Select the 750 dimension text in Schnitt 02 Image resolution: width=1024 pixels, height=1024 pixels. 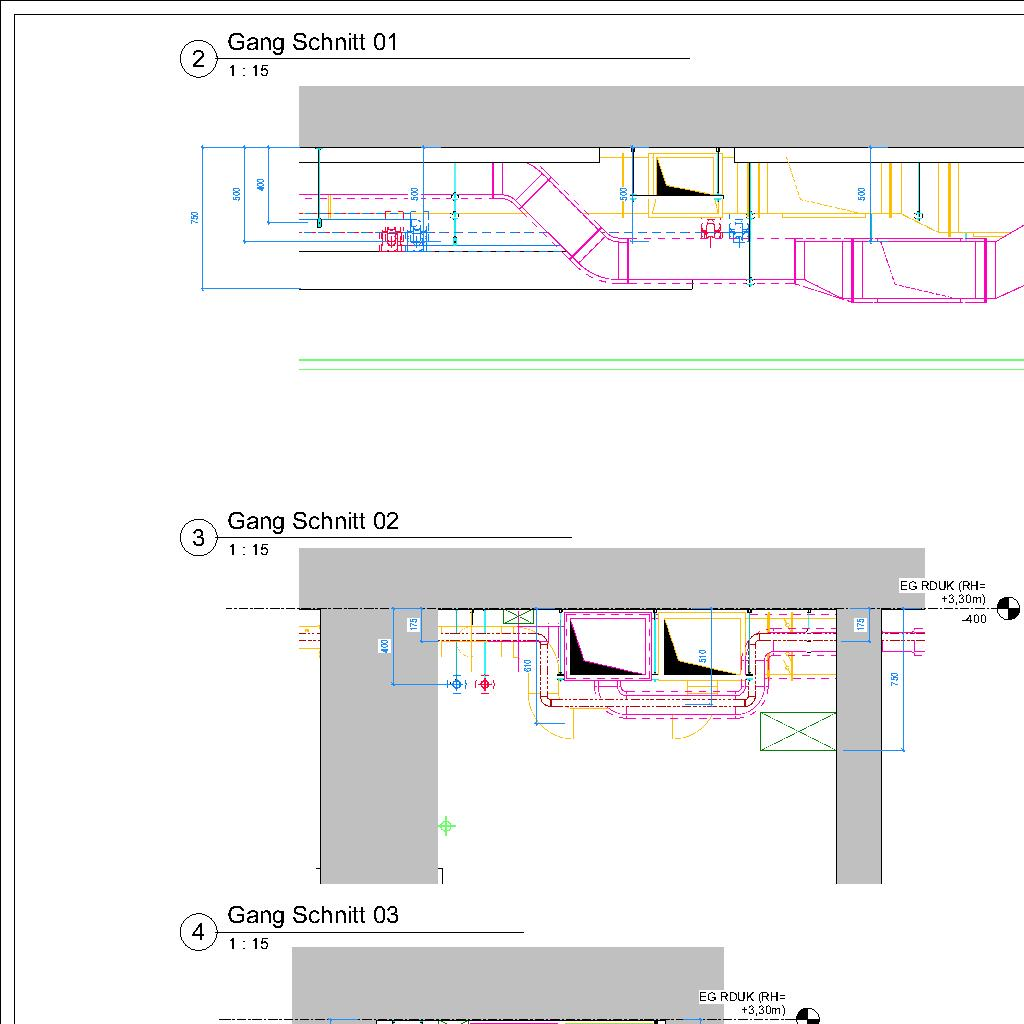(x=895, y=679)
